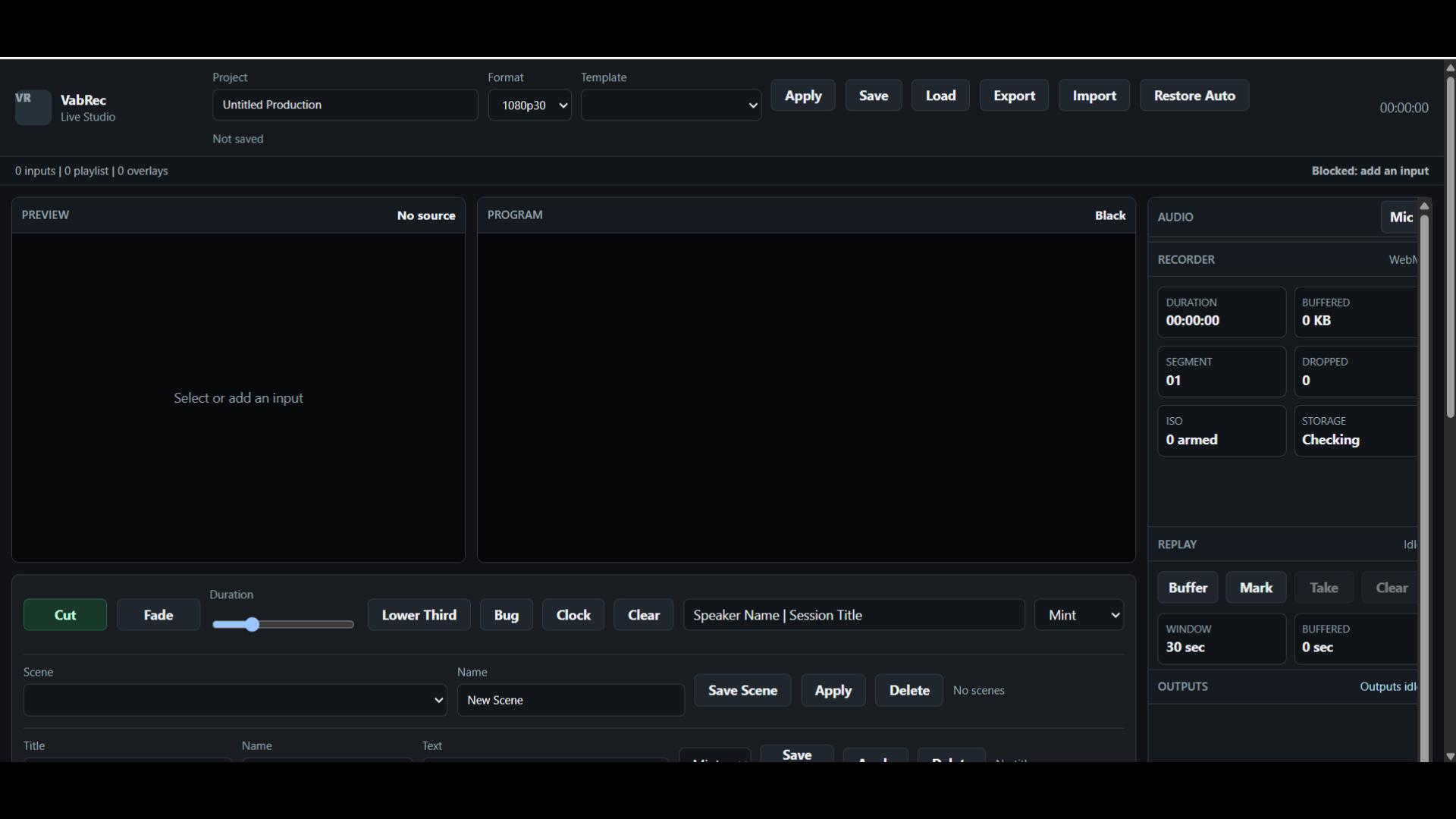Click the bottom Save button in Title row
This screenshot has width=1456, height=819.
click(x=797, y=754)
